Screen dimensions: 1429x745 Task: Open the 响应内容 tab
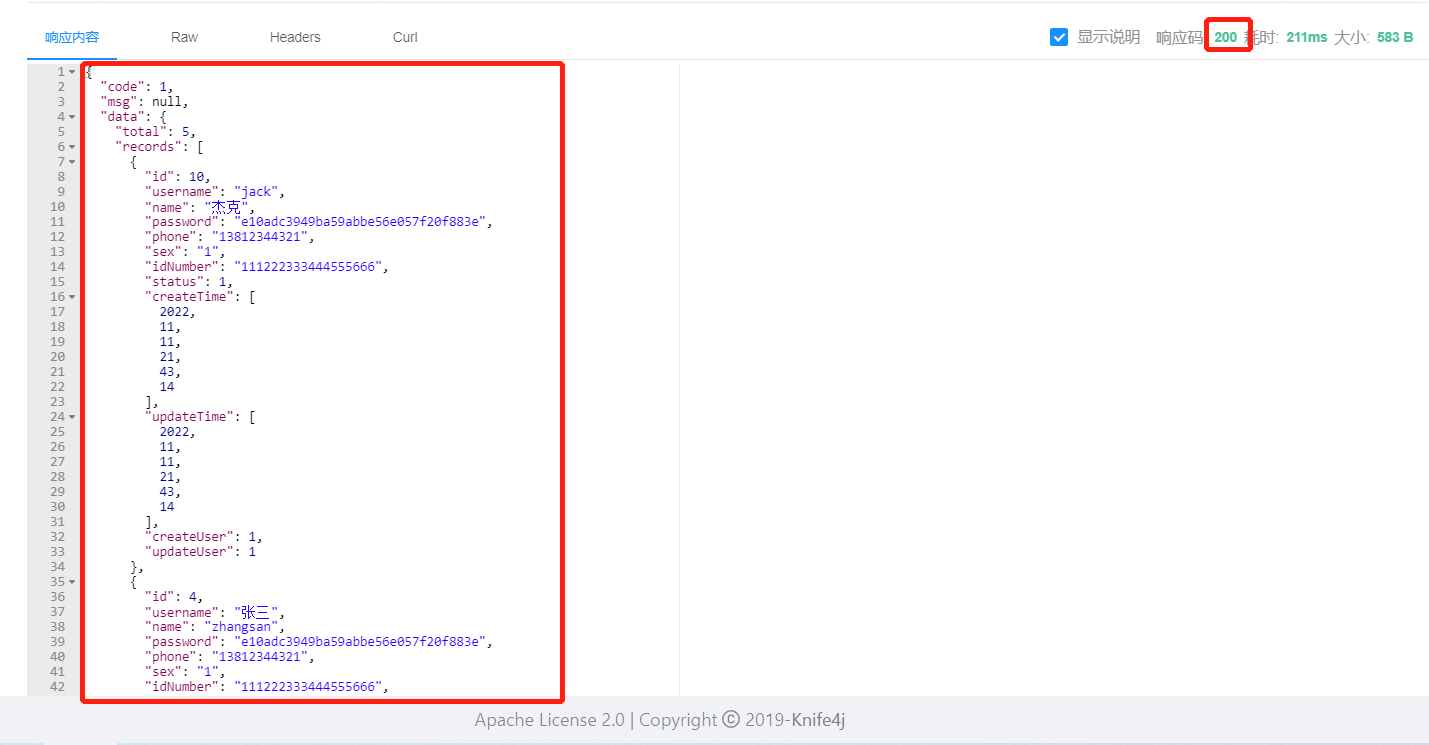coord(72,37)
